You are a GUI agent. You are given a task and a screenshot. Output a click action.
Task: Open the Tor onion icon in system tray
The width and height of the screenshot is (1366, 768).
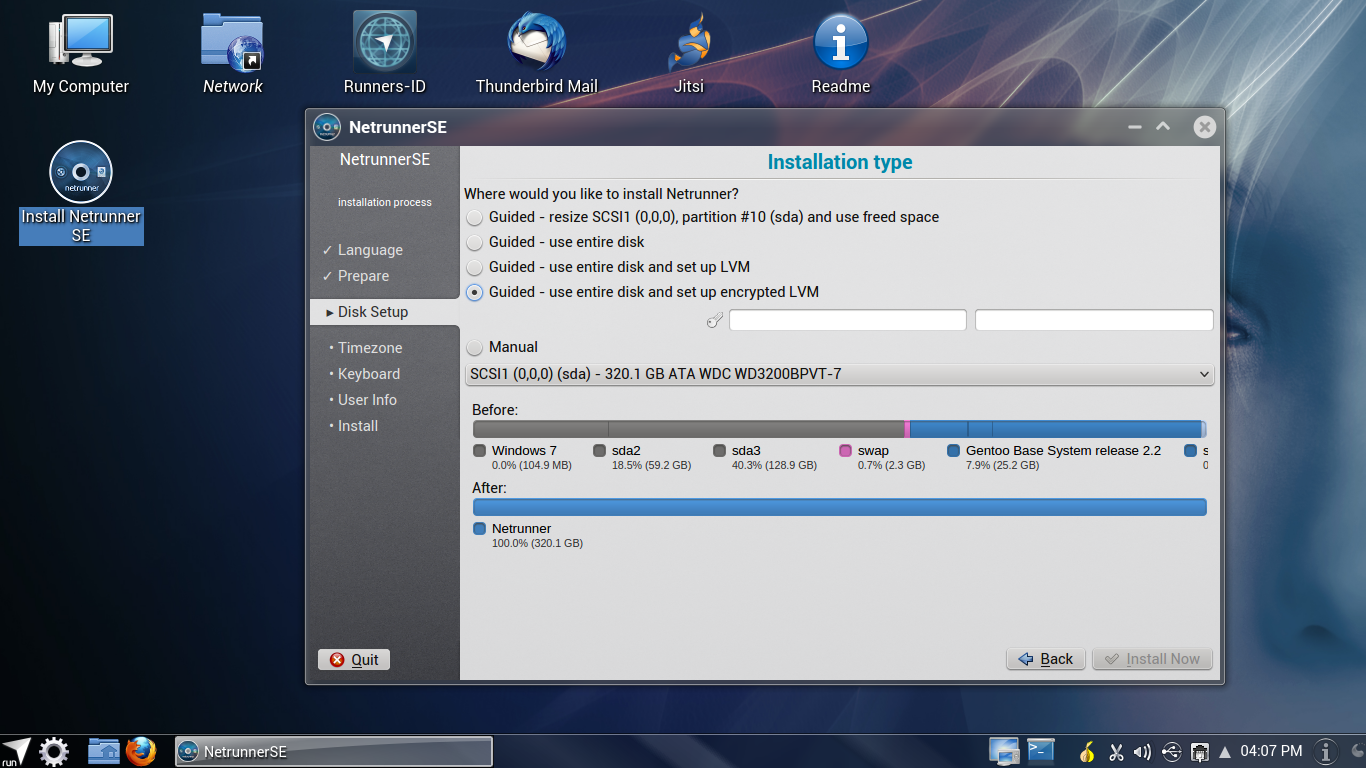pyautogui.click(x=1087, y=751)
